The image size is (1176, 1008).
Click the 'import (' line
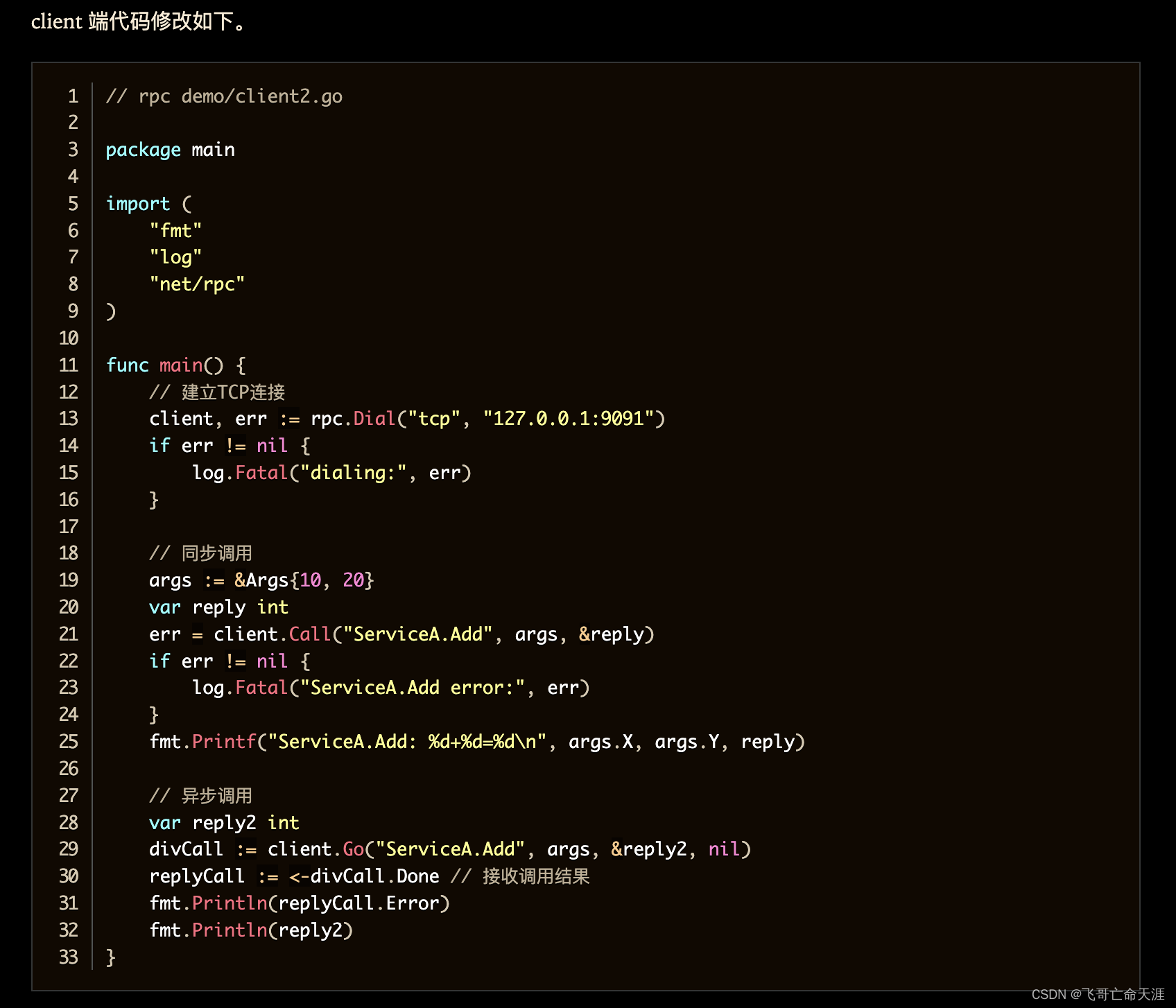click(x=148, y=204)
